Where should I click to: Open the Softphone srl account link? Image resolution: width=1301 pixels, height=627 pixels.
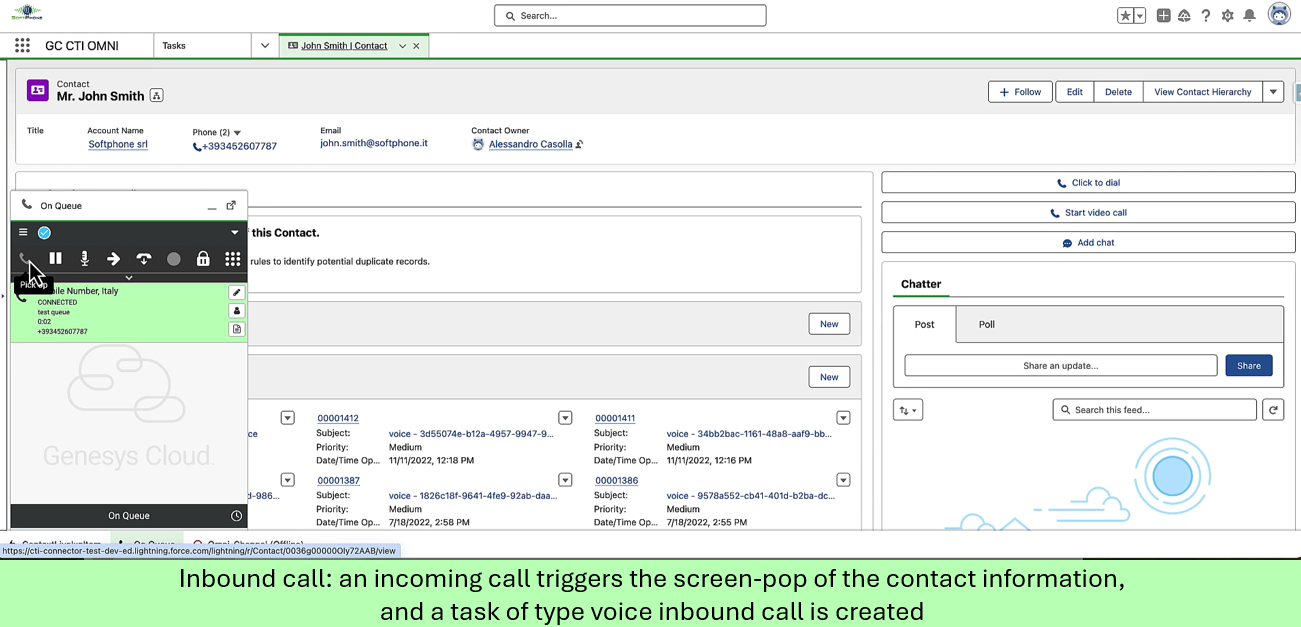[x=118, y=145]
